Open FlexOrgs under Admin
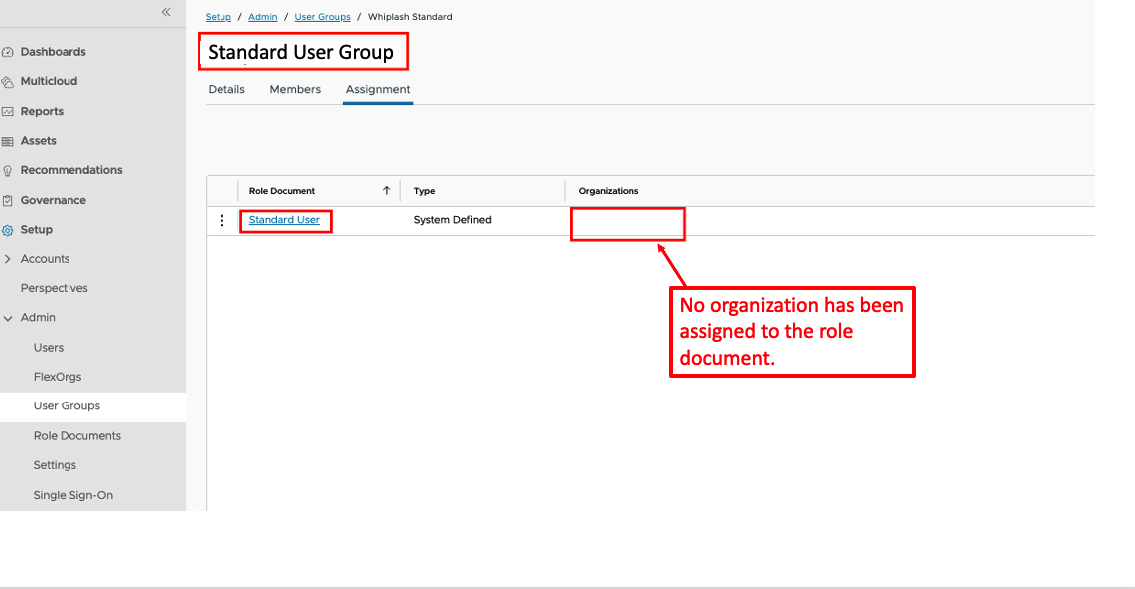1135x589 pixels. pos(57,377)
